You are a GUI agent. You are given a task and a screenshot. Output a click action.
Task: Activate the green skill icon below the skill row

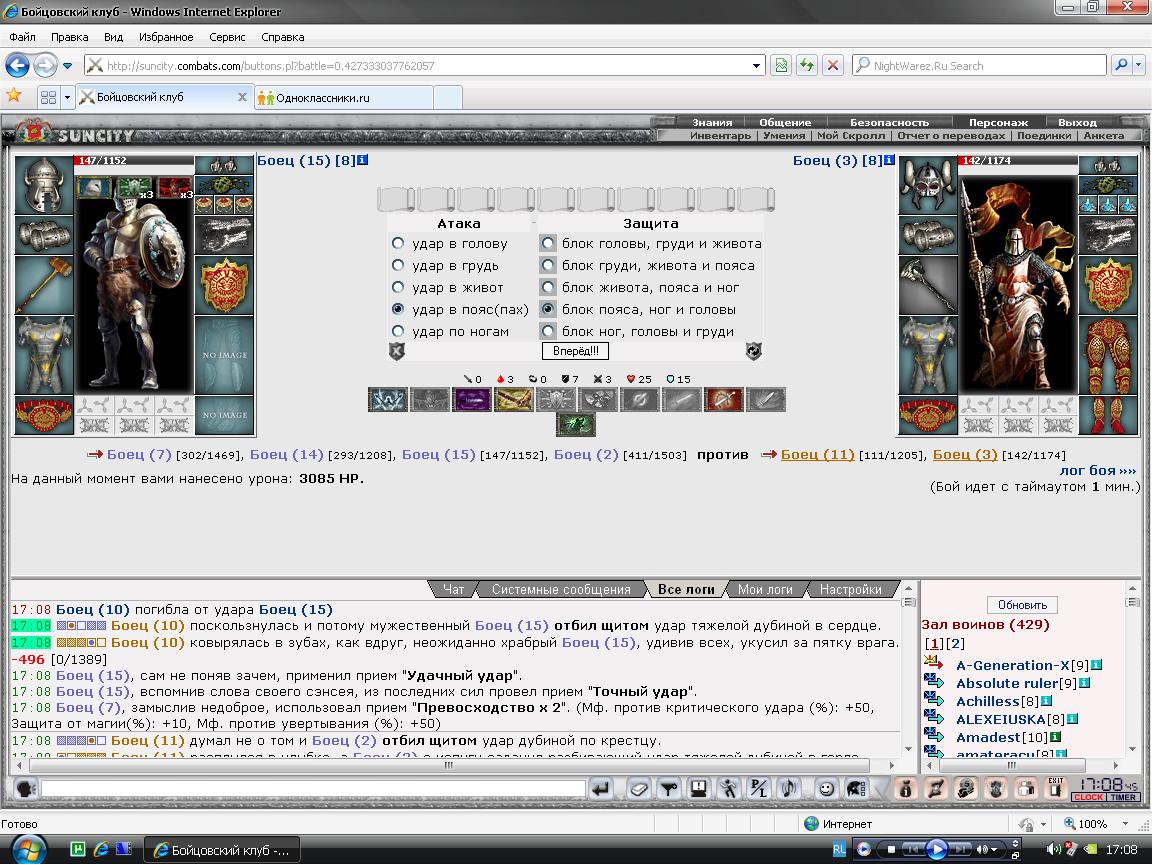point(576,425)
